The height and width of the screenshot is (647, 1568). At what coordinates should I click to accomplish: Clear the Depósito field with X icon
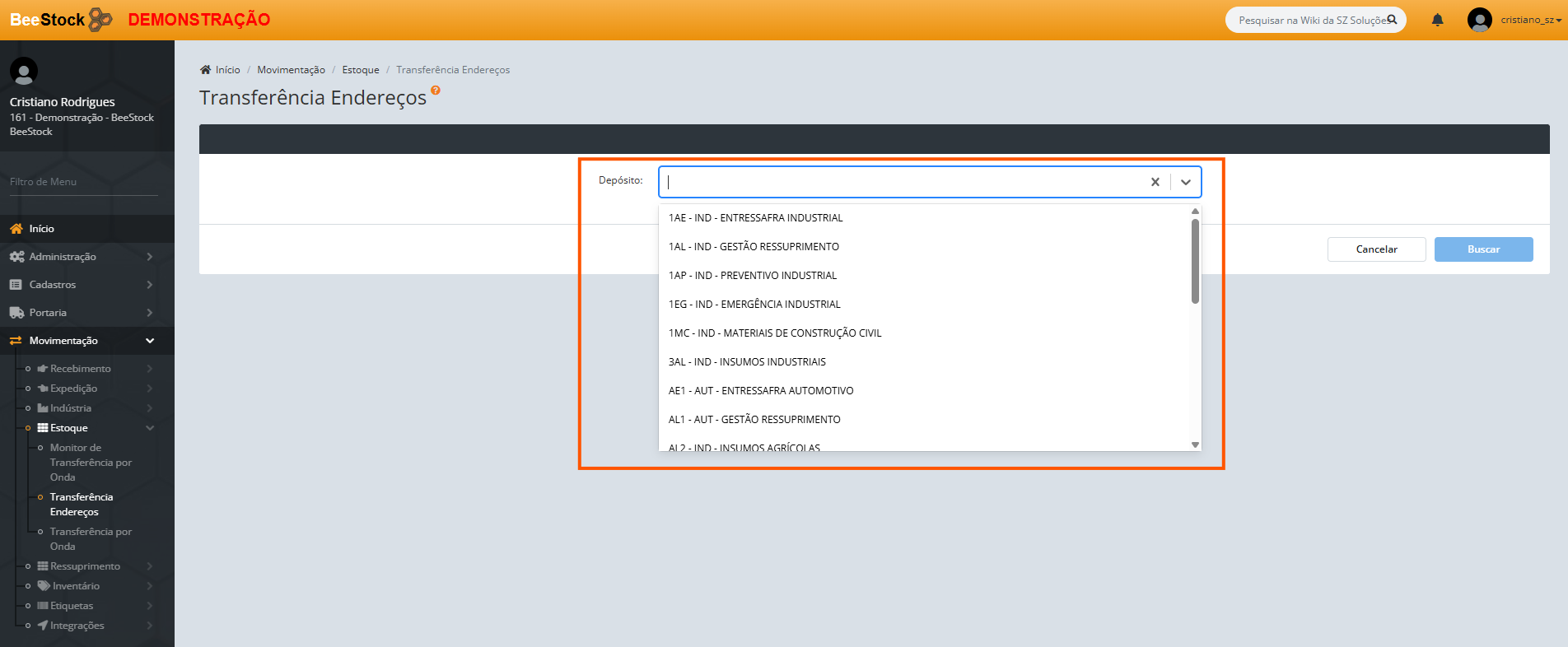point(1155,182)
